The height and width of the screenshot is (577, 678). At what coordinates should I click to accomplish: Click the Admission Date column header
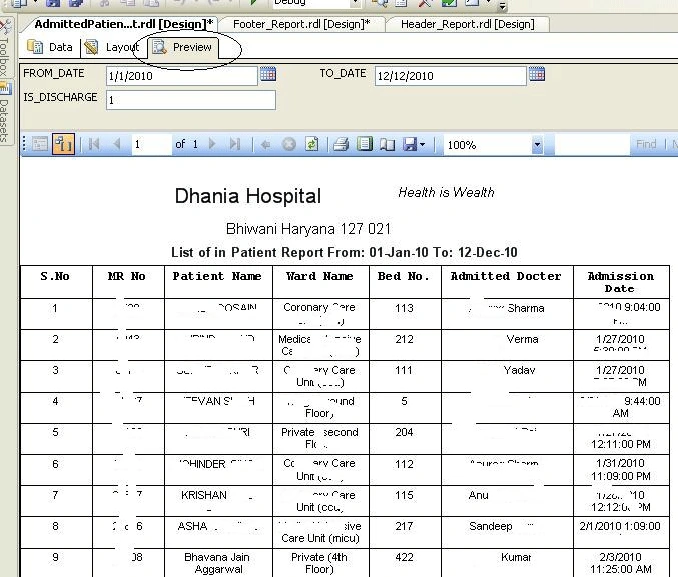pyautogui.click(x=621, y=282)
